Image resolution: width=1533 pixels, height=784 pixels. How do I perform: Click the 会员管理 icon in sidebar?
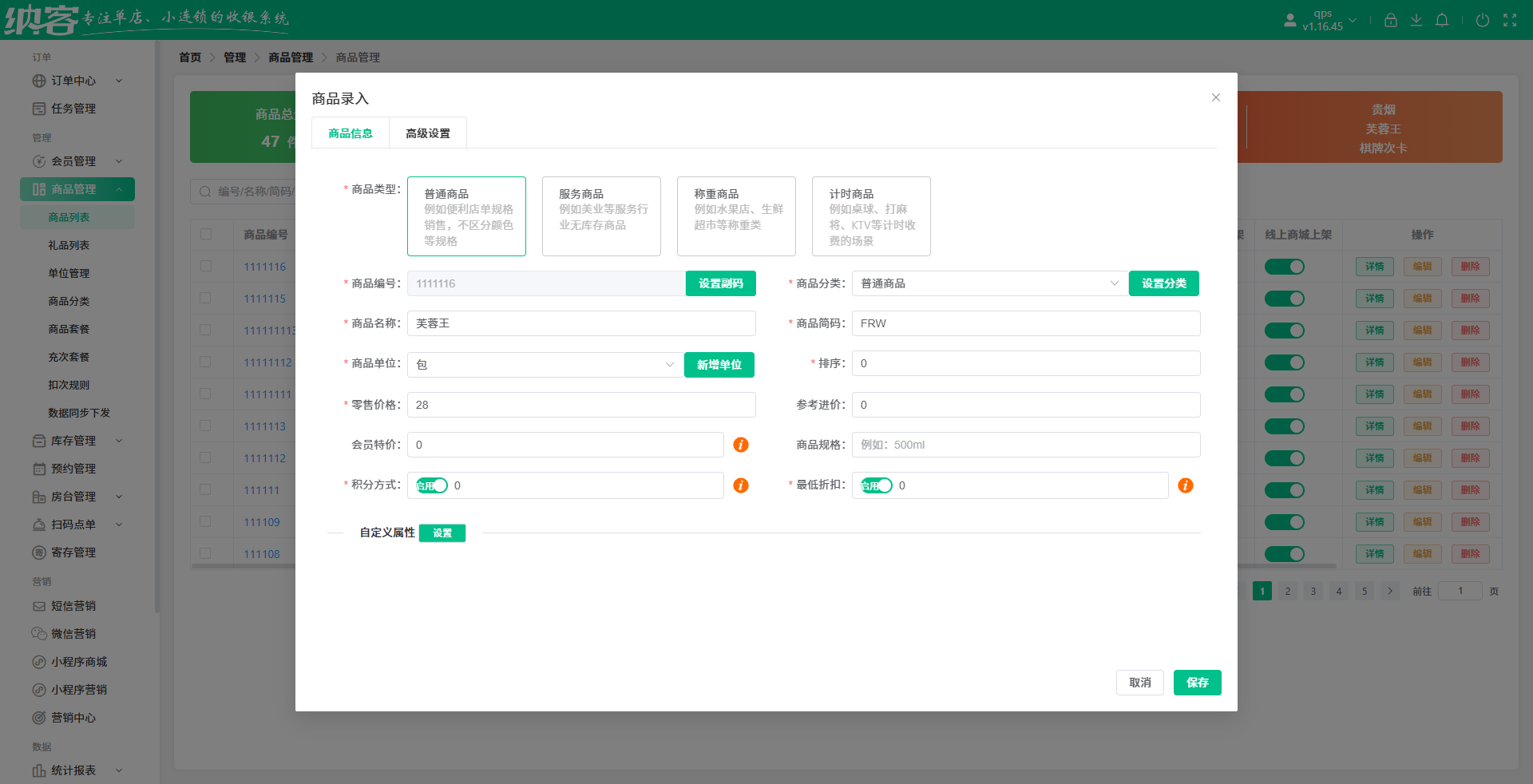pyautogui.click(x=39, y=161)
